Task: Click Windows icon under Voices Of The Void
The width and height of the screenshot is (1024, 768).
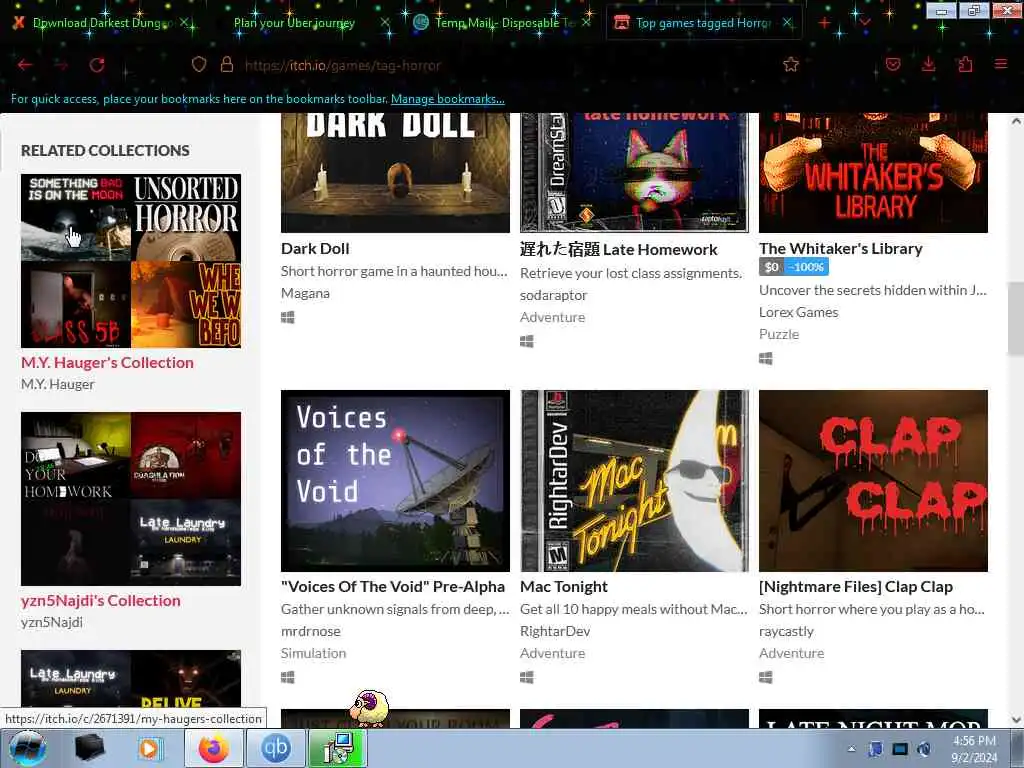Action: tap(287, 677)
